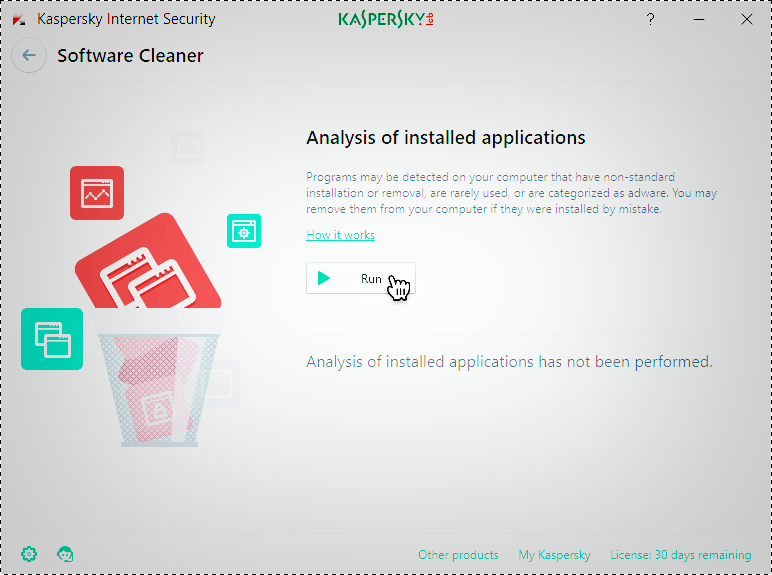Image resolution: width=772 pixels, height=575 pixels.
Task: Go back using the arrow beside Software Cleaner
Action: point(29,56)
